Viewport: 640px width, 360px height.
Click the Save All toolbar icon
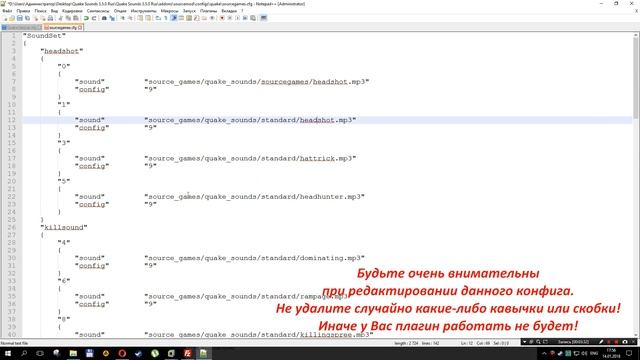27,18
